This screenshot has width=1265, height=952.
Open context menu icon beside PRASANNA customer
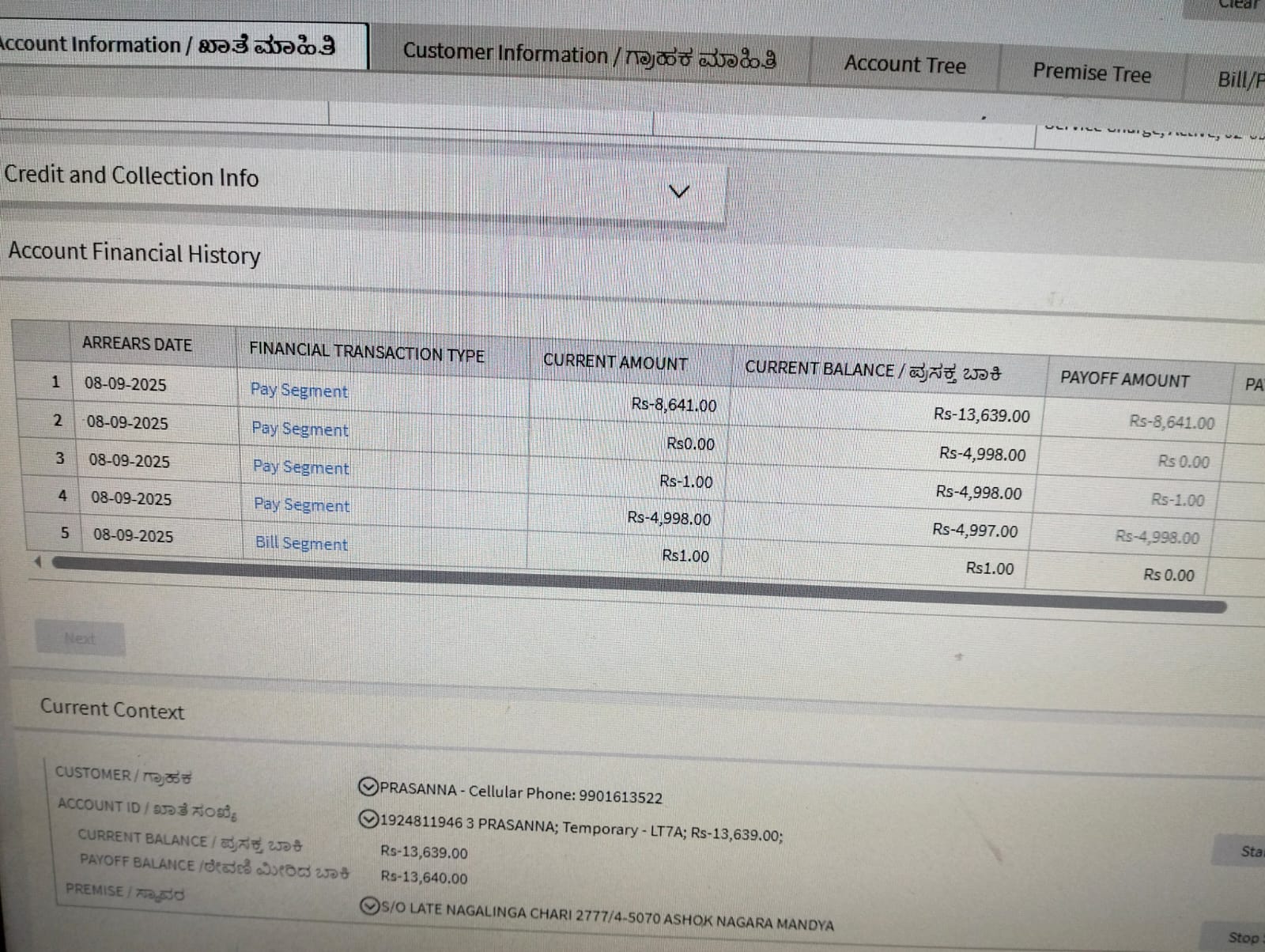coord(368,787)
